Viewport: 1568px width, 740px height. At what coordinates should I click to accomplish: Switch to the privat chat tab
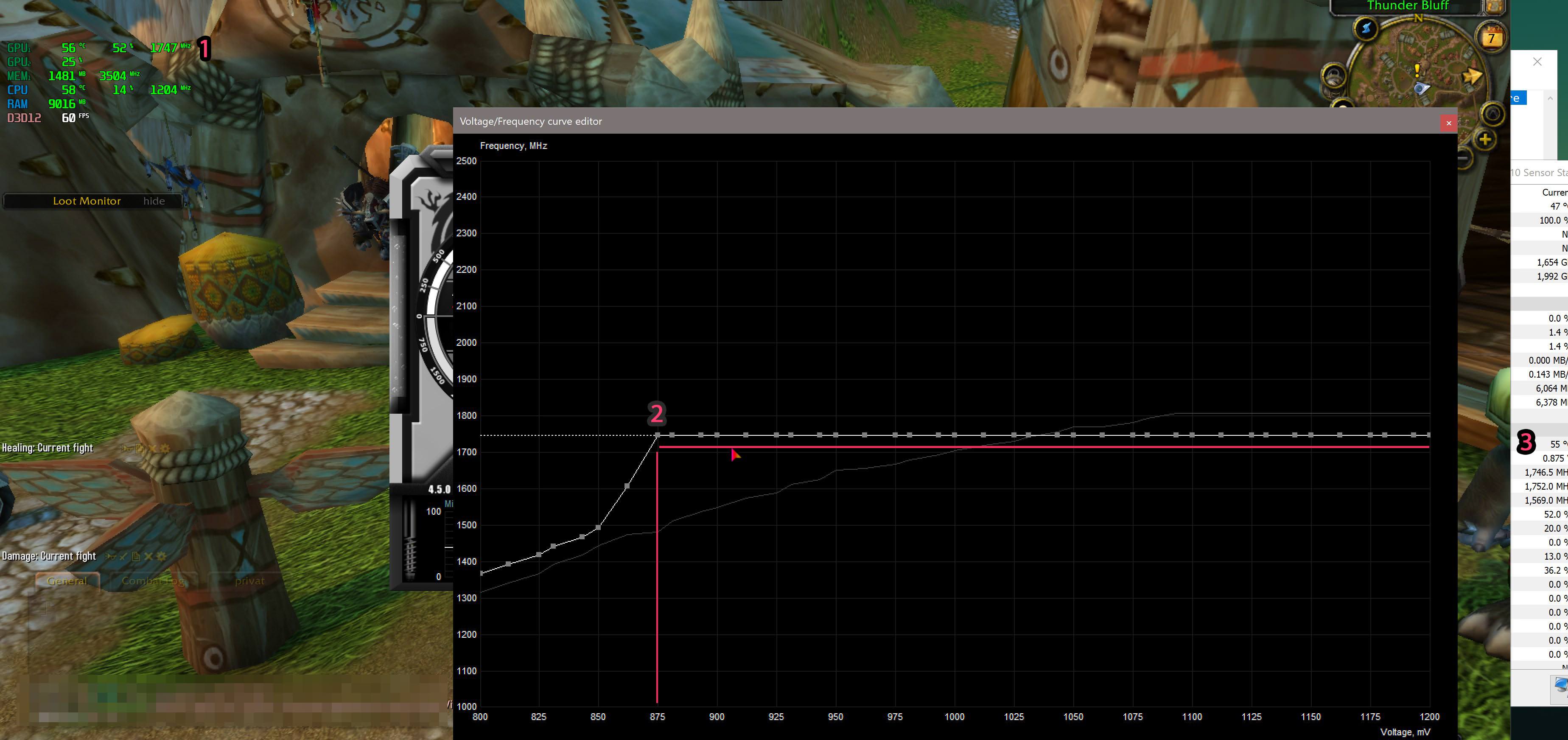[249, 580]
